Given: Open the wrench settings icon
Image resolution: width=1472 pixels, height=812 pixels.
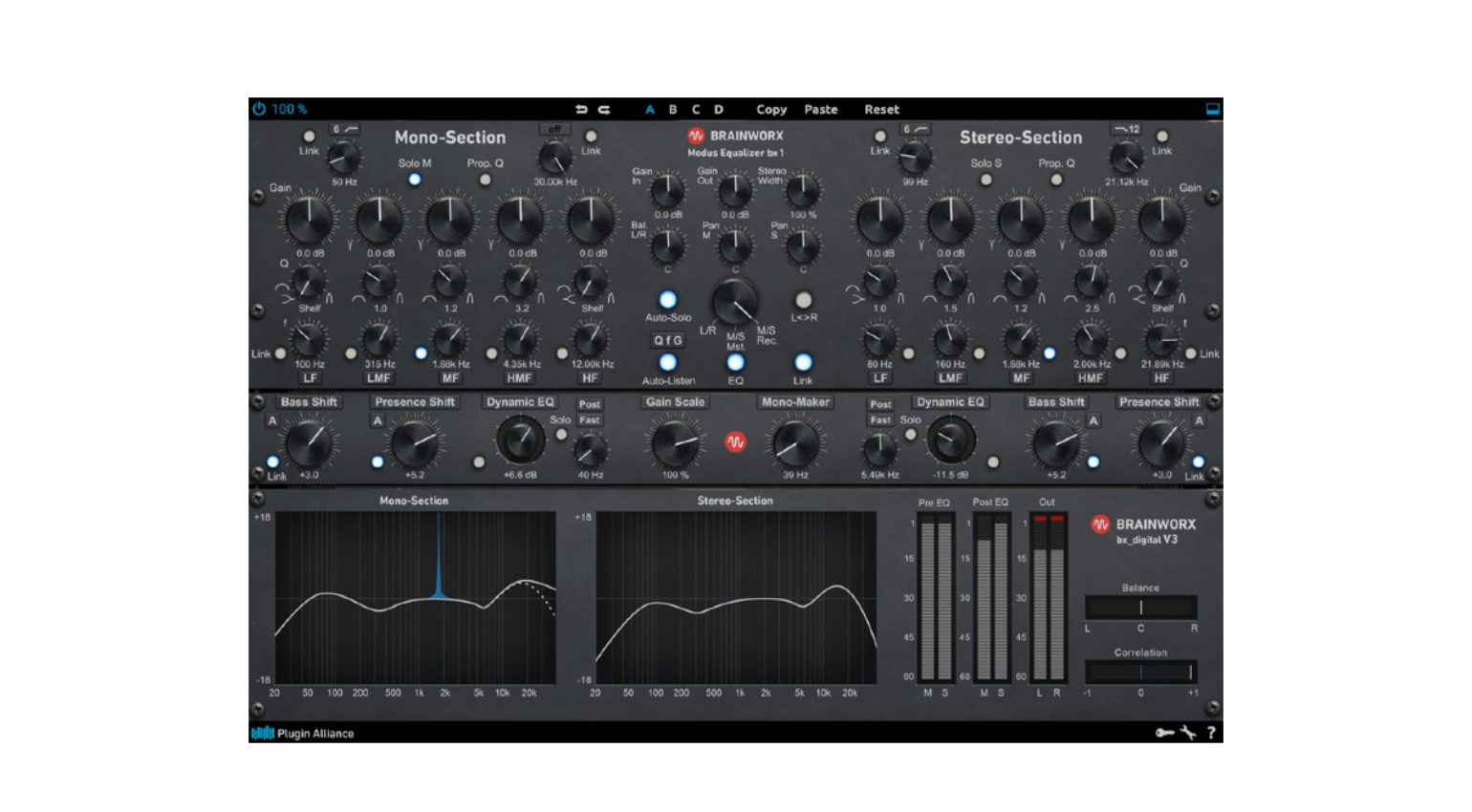Looking at the screenshot, I should click(1188, 733).
